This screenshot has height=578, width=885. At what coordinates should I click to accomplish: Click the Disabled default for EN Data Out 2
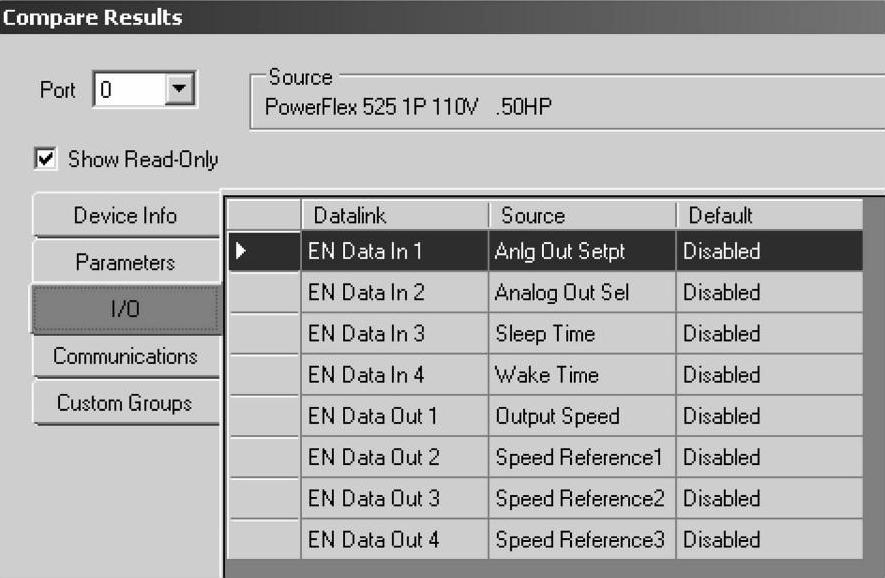click(770, 457)
